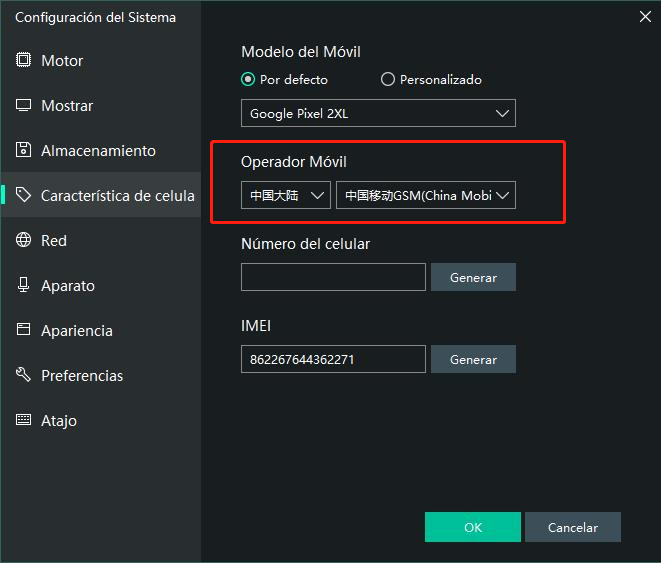This screenshot has width=661, height=563.
Task: Click the Característica de celular tag icon
Action: 23,195
